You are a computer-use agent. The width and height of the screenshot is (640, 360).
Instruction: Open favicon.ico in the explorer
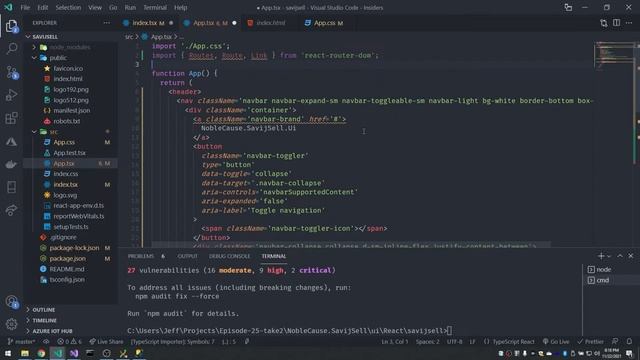click(68, 69)
